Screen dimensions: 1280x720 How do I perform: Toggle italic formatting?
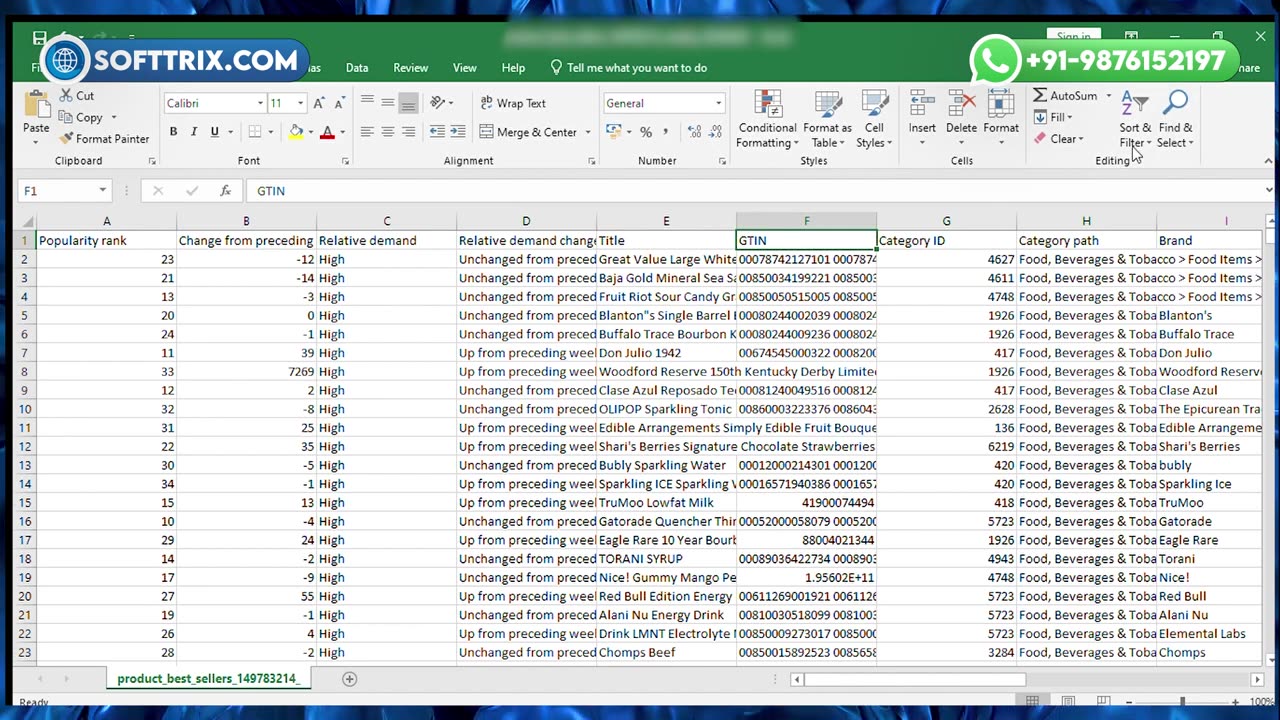pyautogui.click(x=193, y=132)
